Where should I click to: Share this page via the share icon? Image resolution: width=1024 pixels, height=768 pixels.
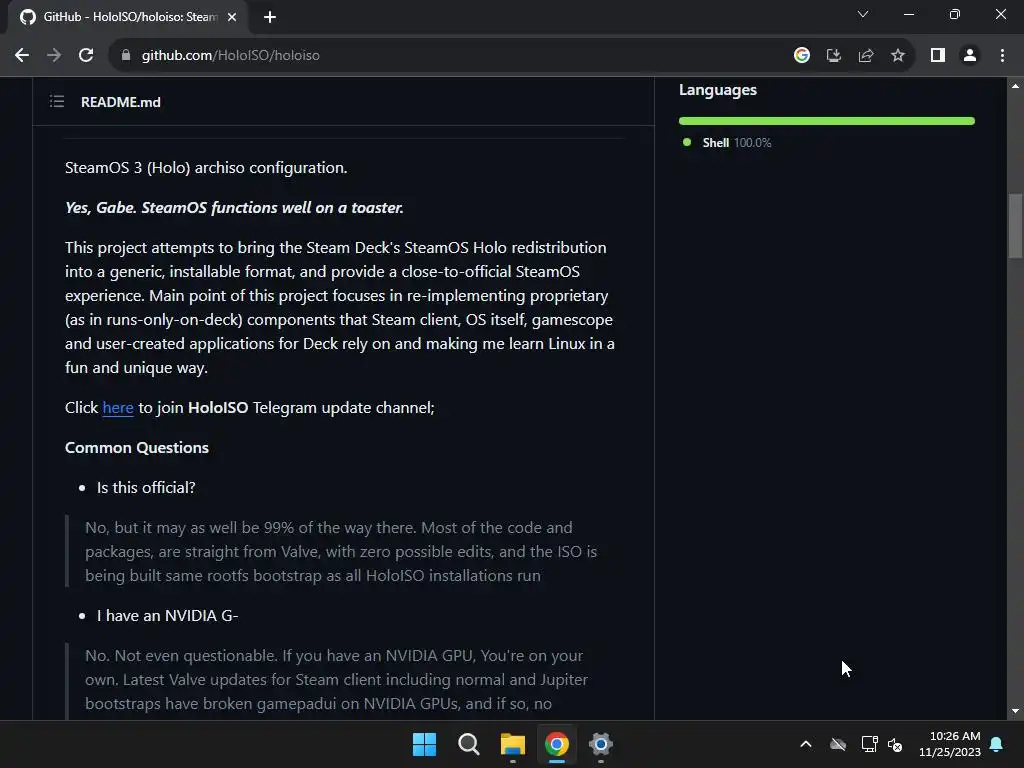pos(866,56)
